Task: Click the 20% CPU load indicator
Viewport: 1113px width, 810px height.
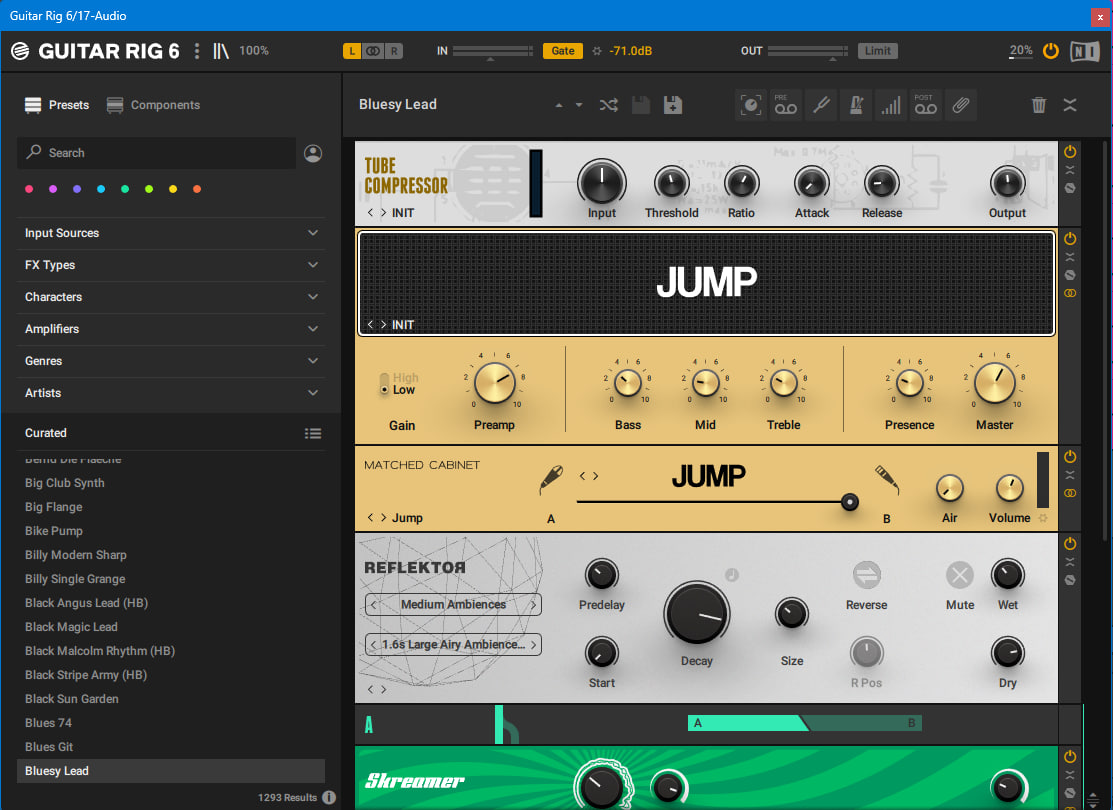Action: click(1021, 50)
